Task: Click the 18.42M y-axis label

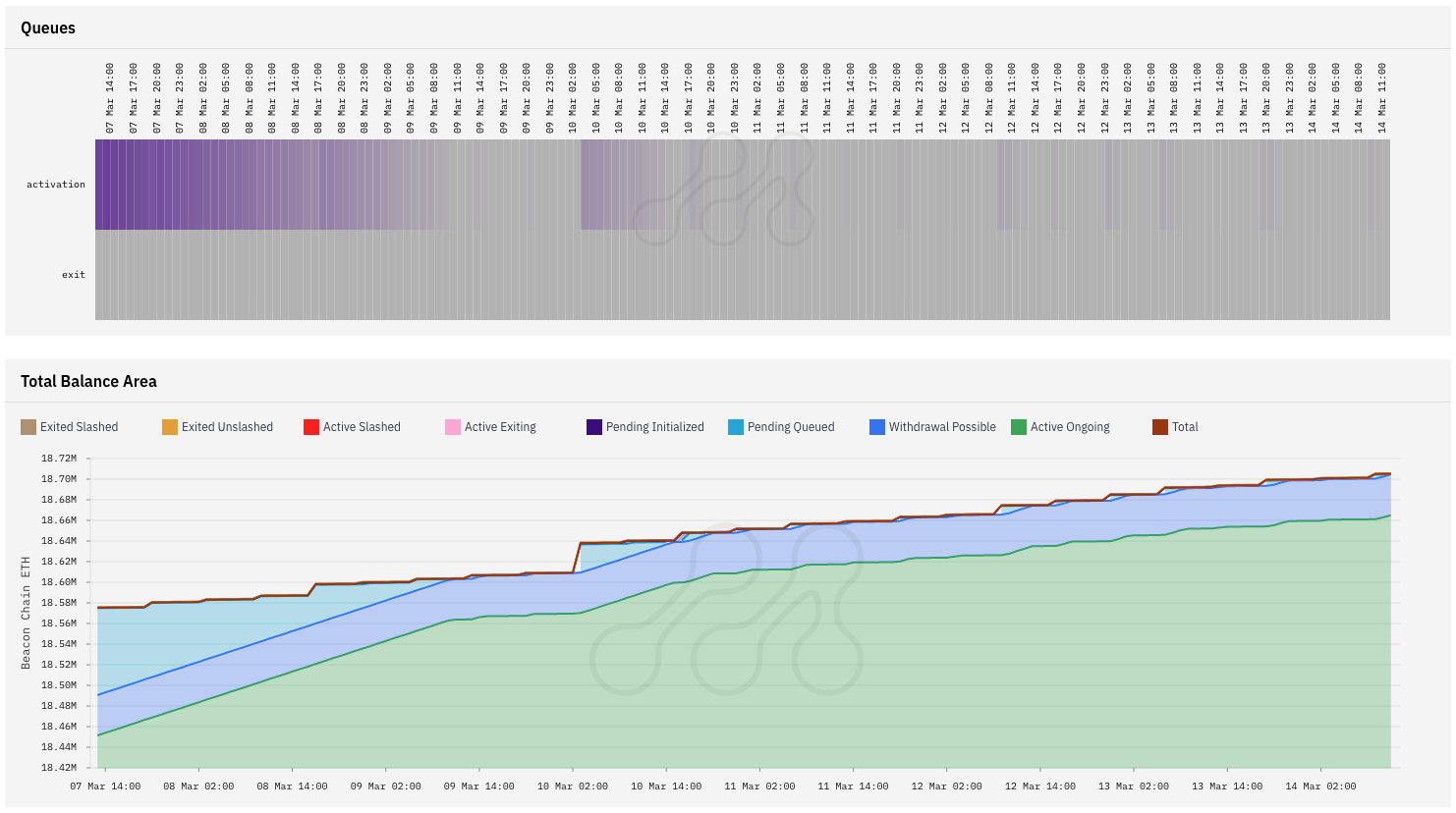Action: click(59, 768)
